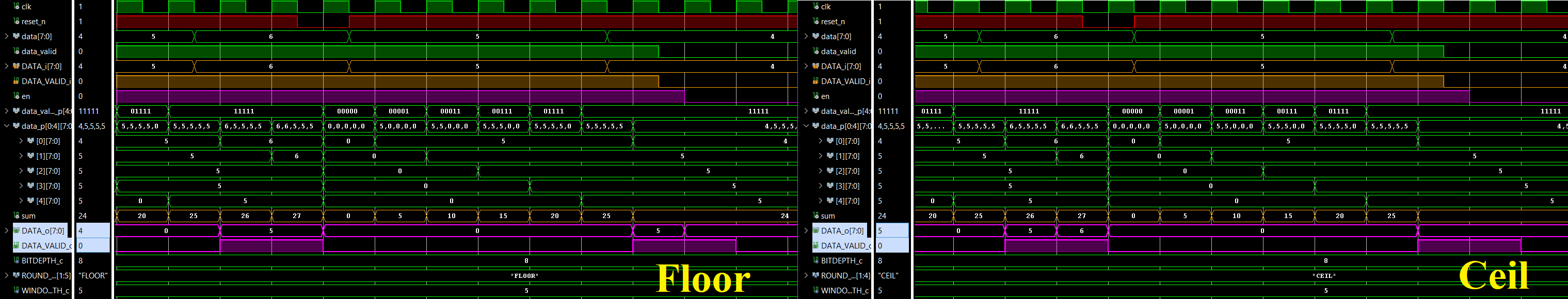
Task: Expand the DATA_o[7:0] bus in Floor panel
Action: (x=7, y=231)
